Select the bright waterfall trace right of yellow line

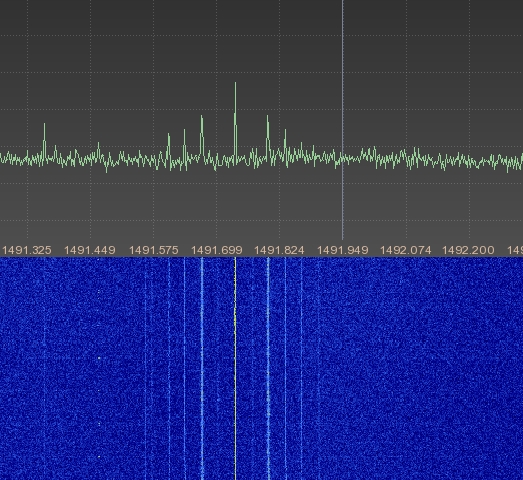click(268, 369)
